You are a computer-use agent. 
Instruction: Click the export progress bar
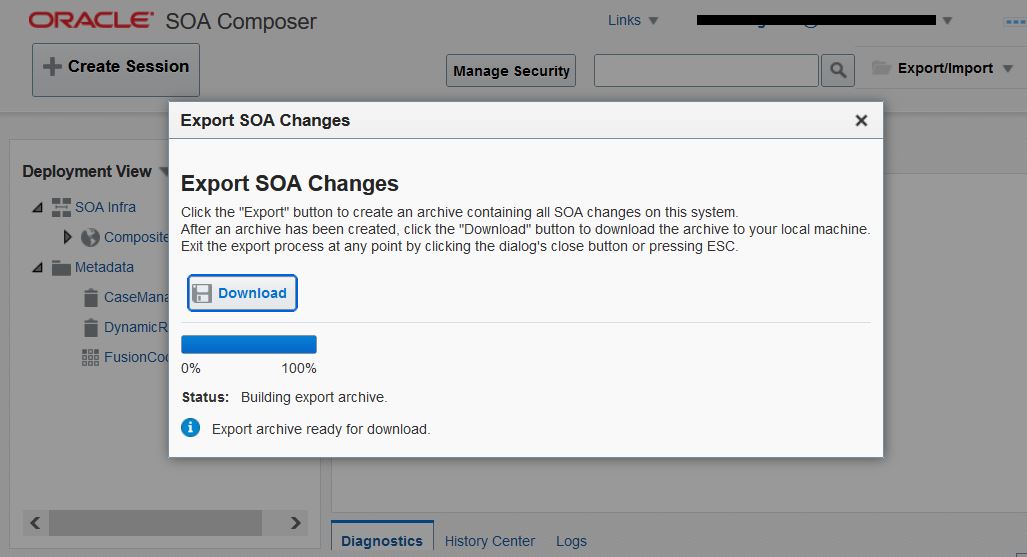click(249, 344)
